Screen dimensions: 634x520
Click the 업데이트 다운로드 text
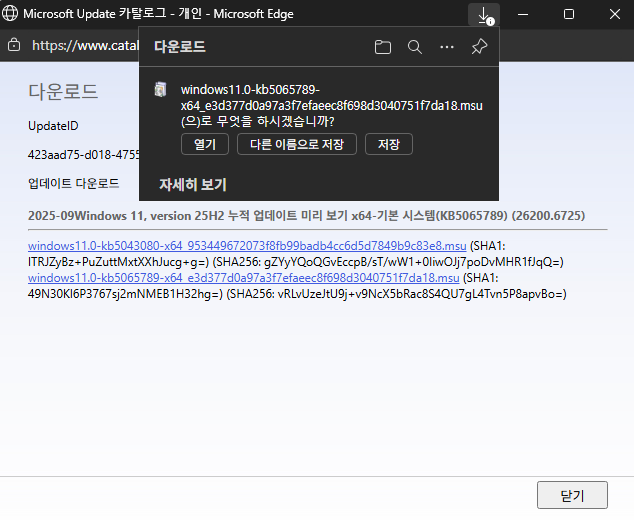pos(74,184)
